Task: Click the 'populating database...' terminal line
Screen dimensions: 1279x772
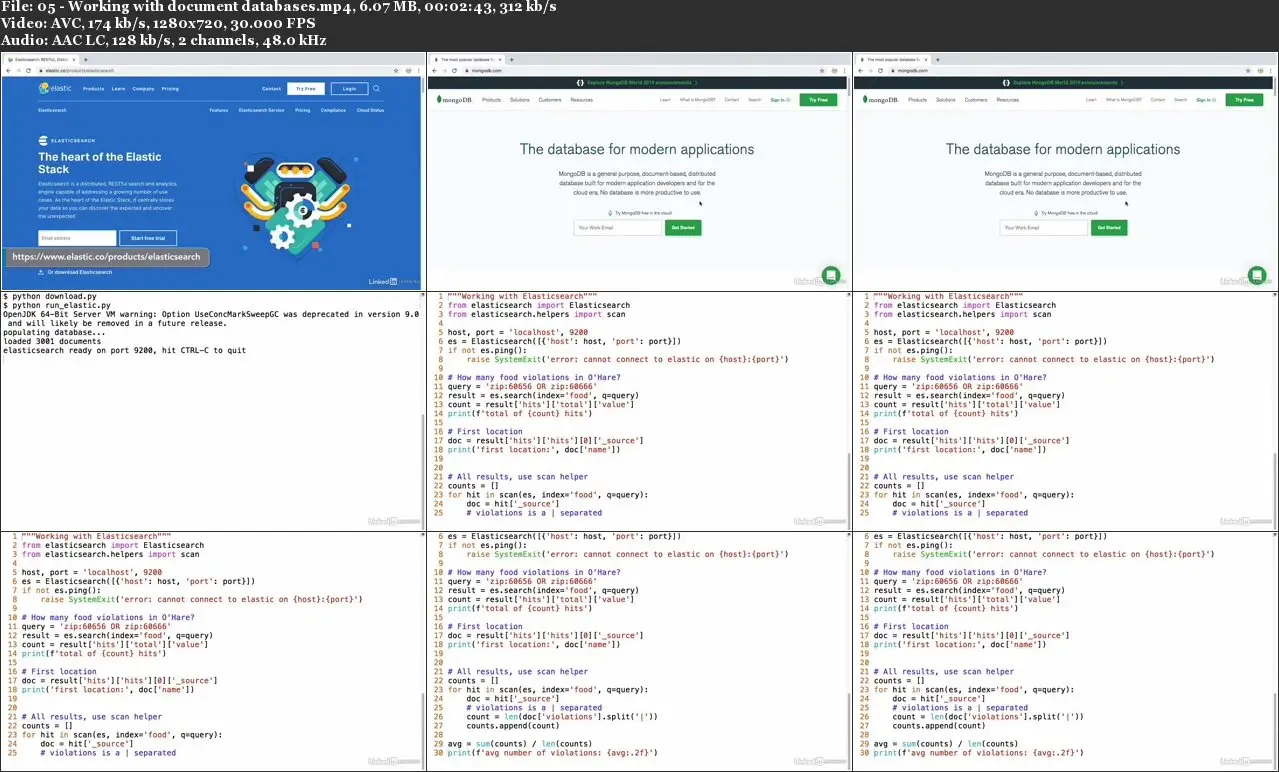Action: pos(52,333)
